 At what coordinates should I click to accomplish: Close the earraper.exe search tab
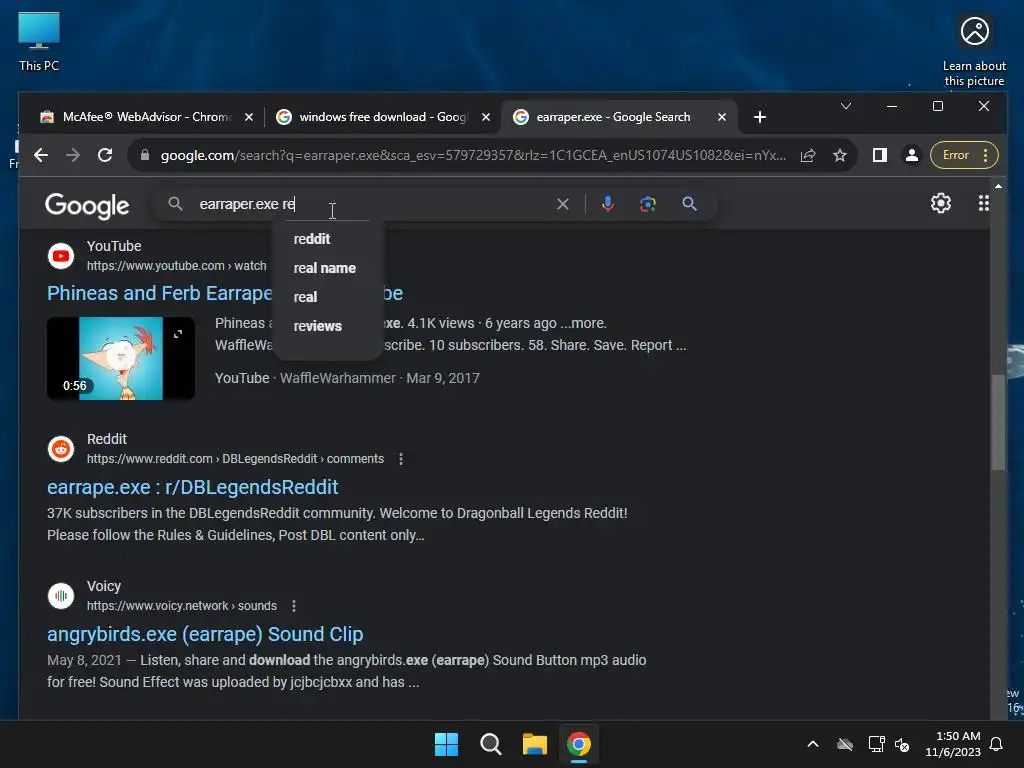click(x=722, y=117)
